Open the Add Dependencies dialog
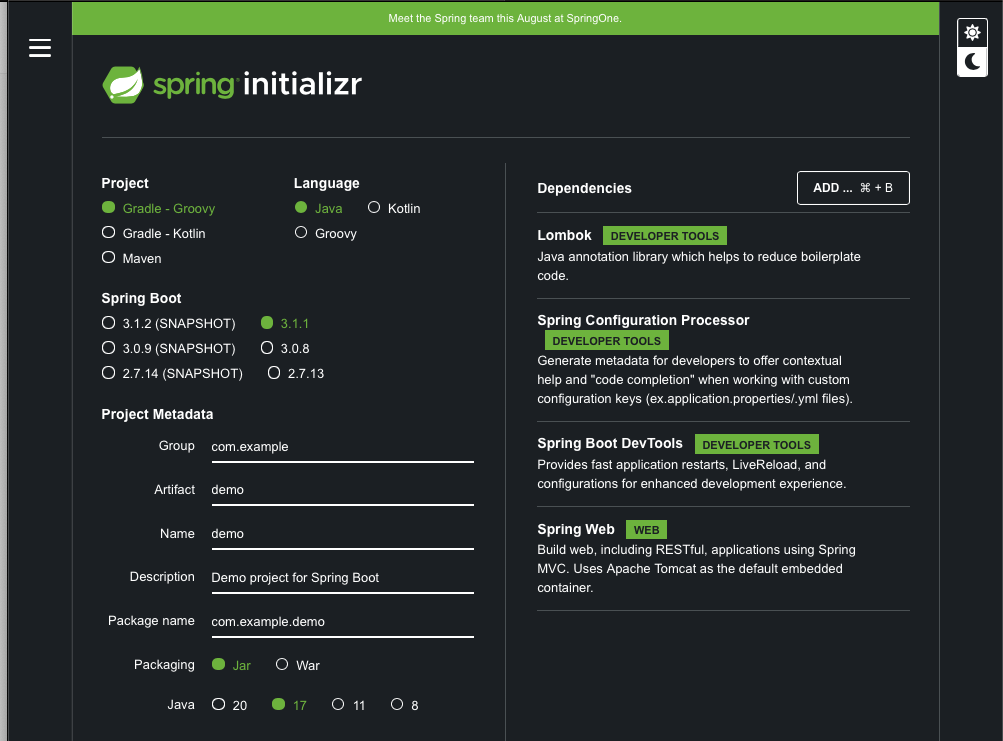 pos(853,188)
